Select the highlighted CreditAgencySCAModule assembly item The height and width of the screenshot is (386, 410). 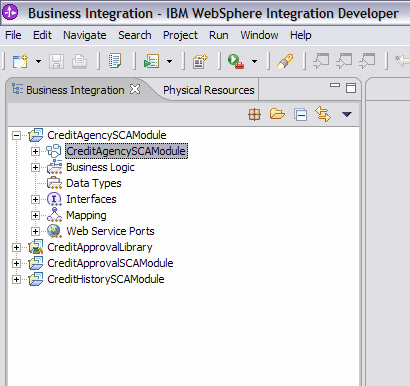126,151
